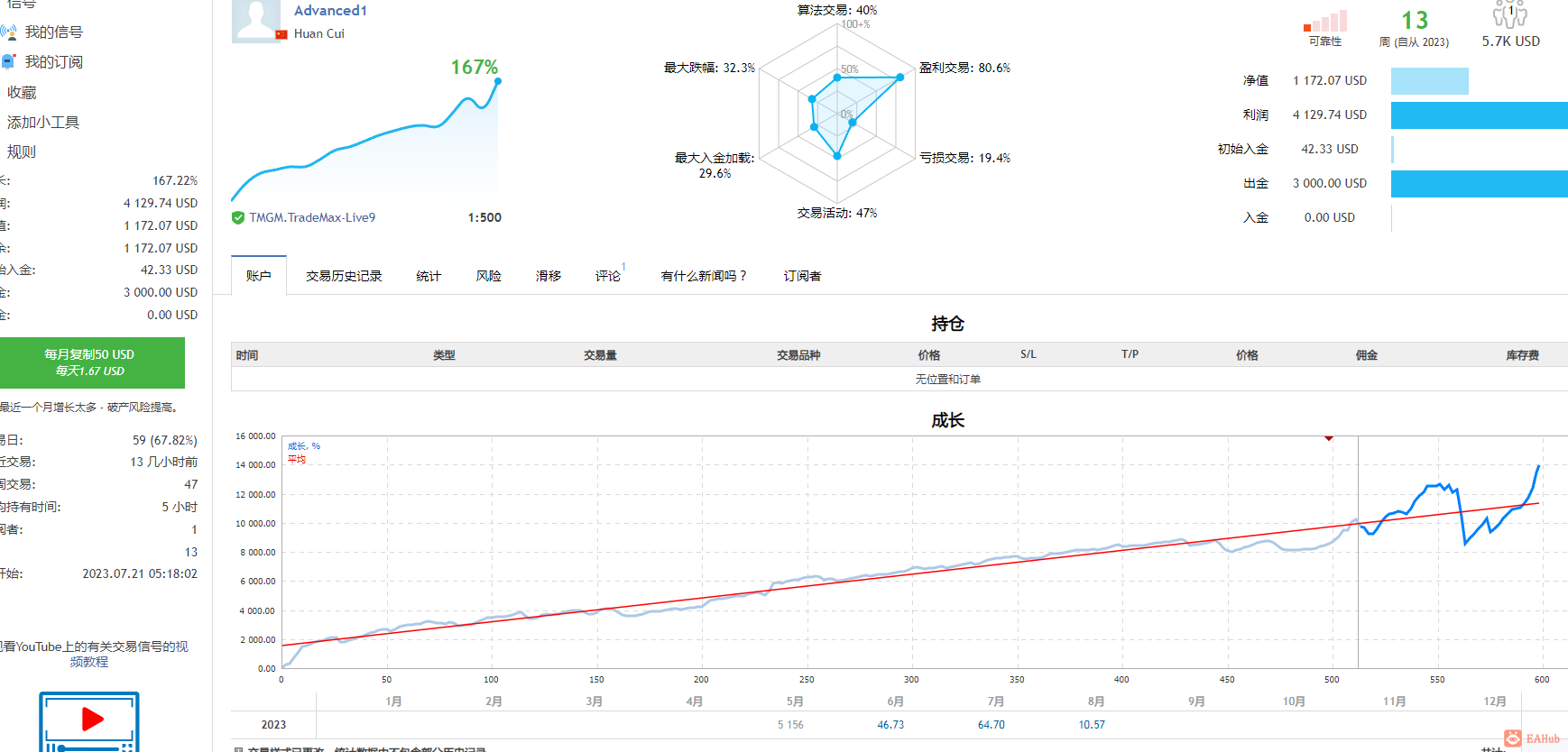
Task: Click the 时间 column header in positions table
Action: 247,355
